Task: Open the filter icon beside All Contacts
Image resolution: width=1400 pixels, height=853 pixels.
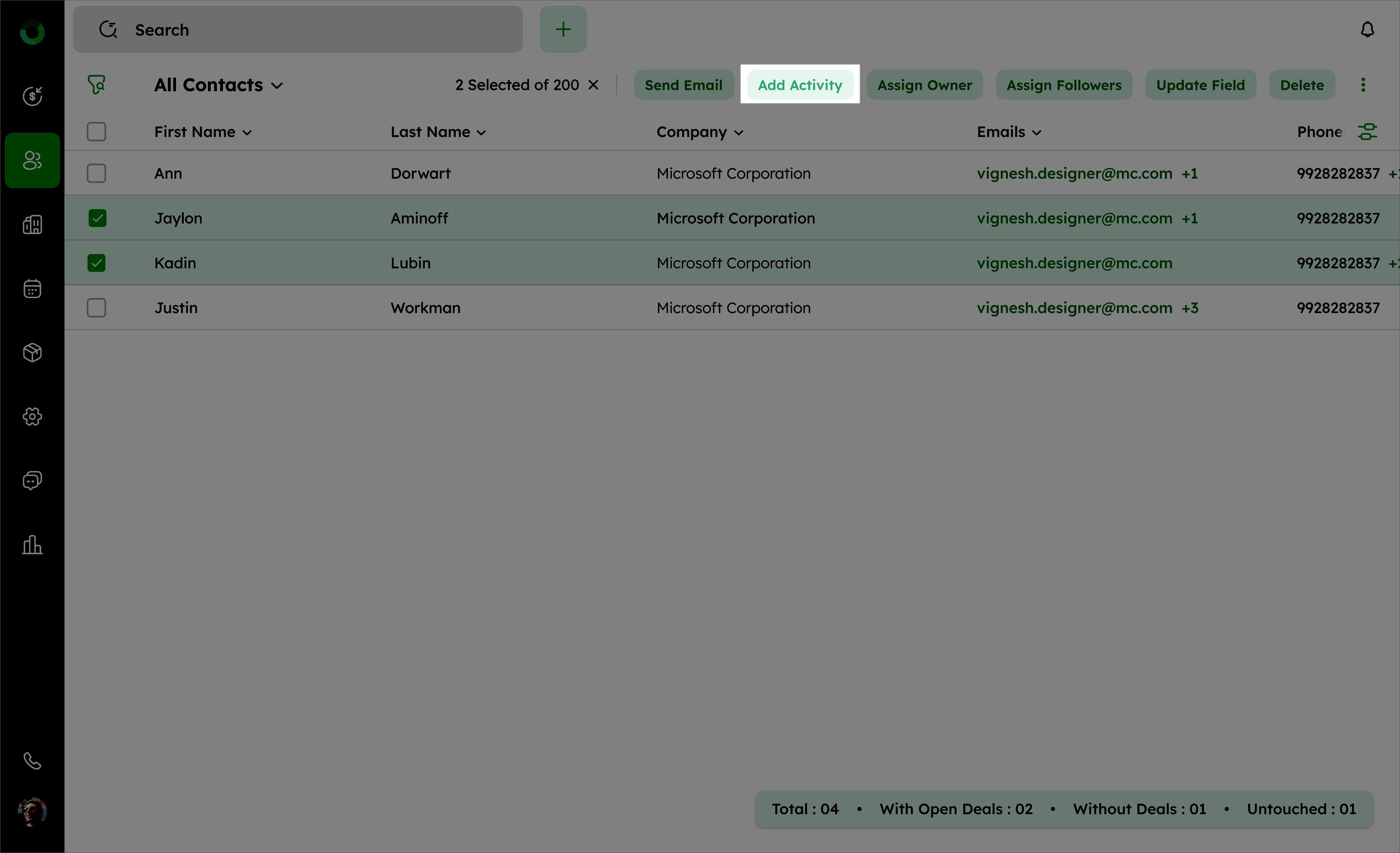Action: [x=97, y=85]
